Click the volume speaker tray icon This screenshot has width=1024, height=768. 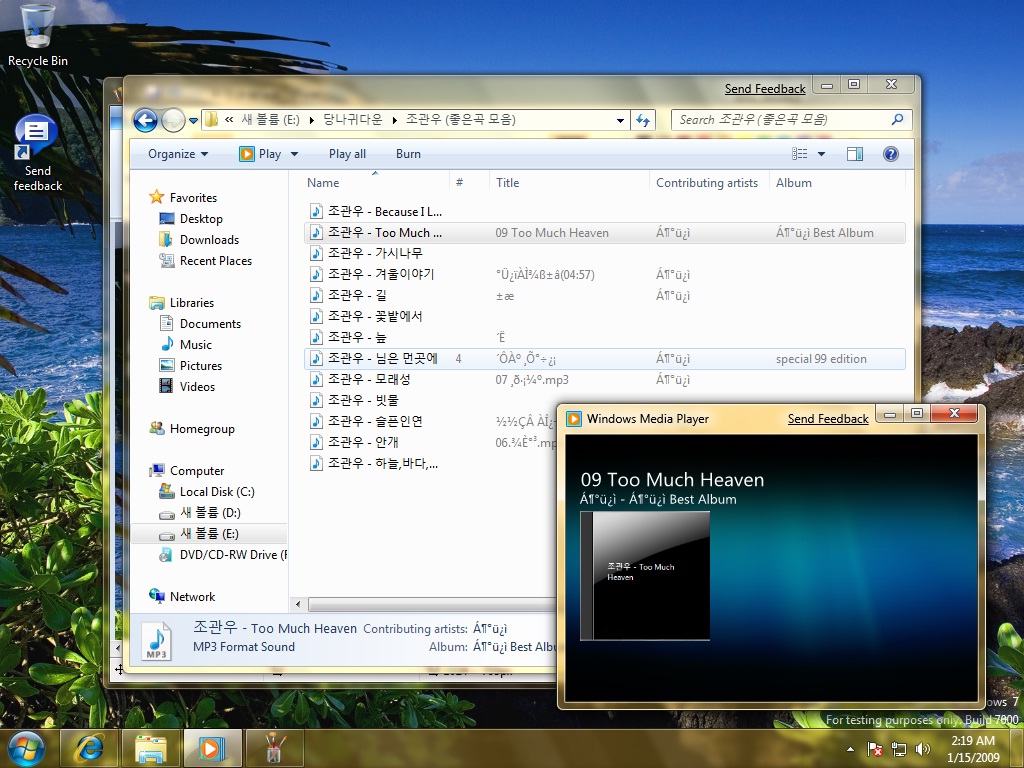pos(923,749)
